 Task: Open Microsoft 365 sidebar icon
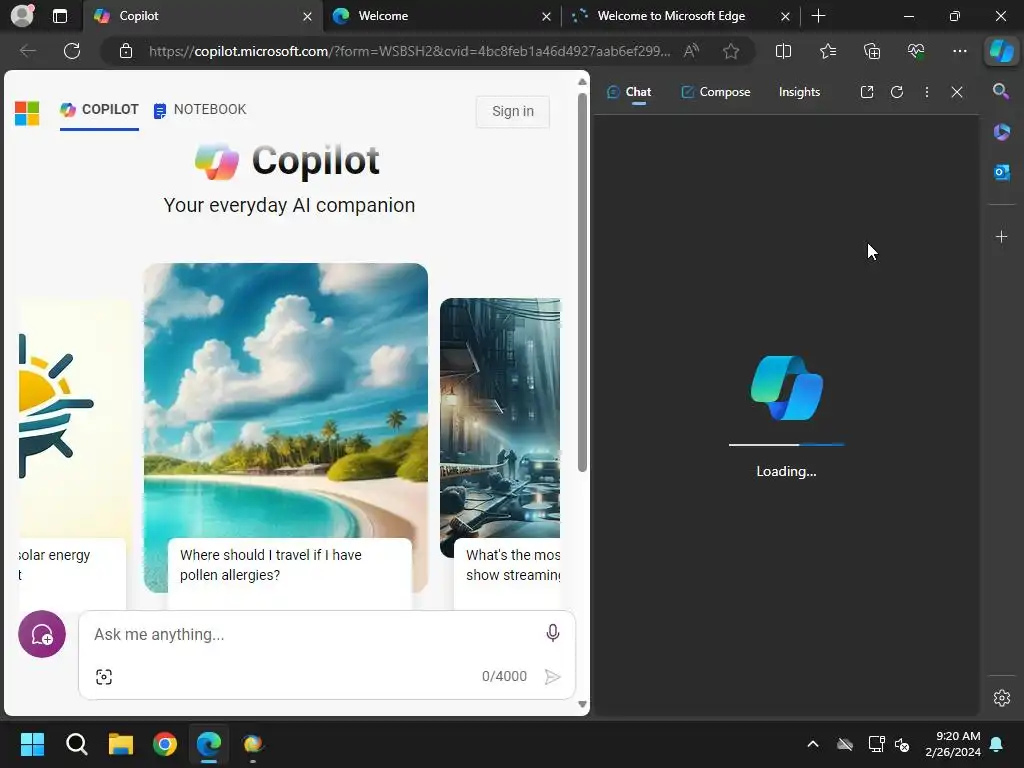(x=1001, y=132)
